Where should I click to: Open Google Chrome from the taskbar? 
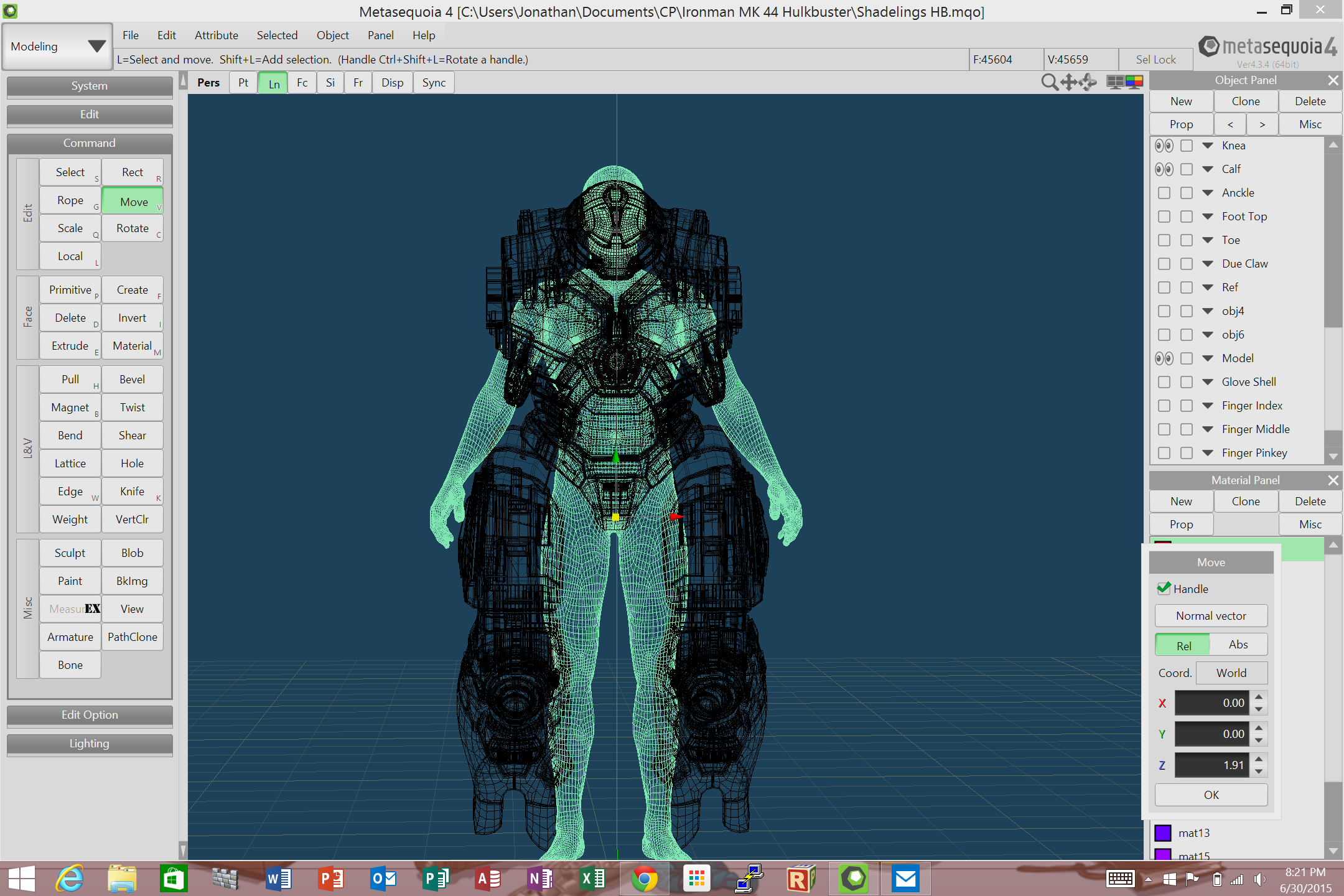click(644, 879)
